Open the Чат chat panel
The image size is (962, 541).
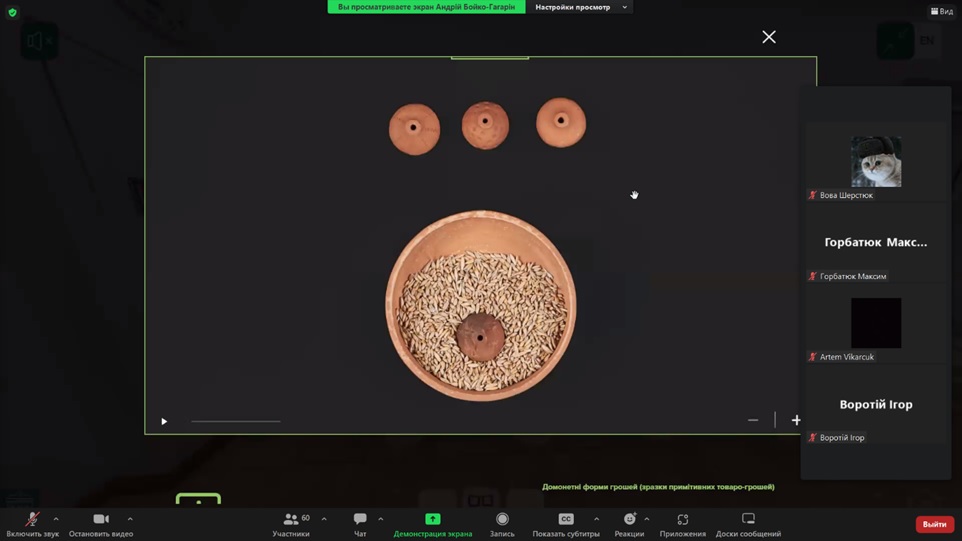(360, 520)
